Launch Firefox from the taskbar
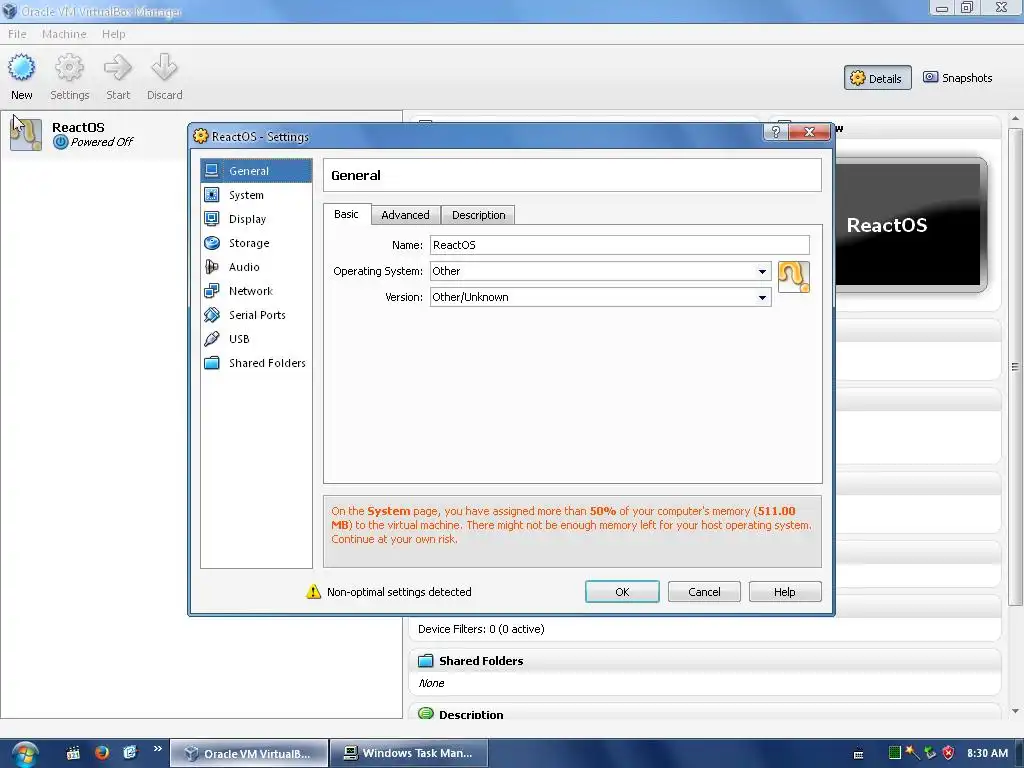The height and width of the screenshot is (768, 1024). click(101, 752)
